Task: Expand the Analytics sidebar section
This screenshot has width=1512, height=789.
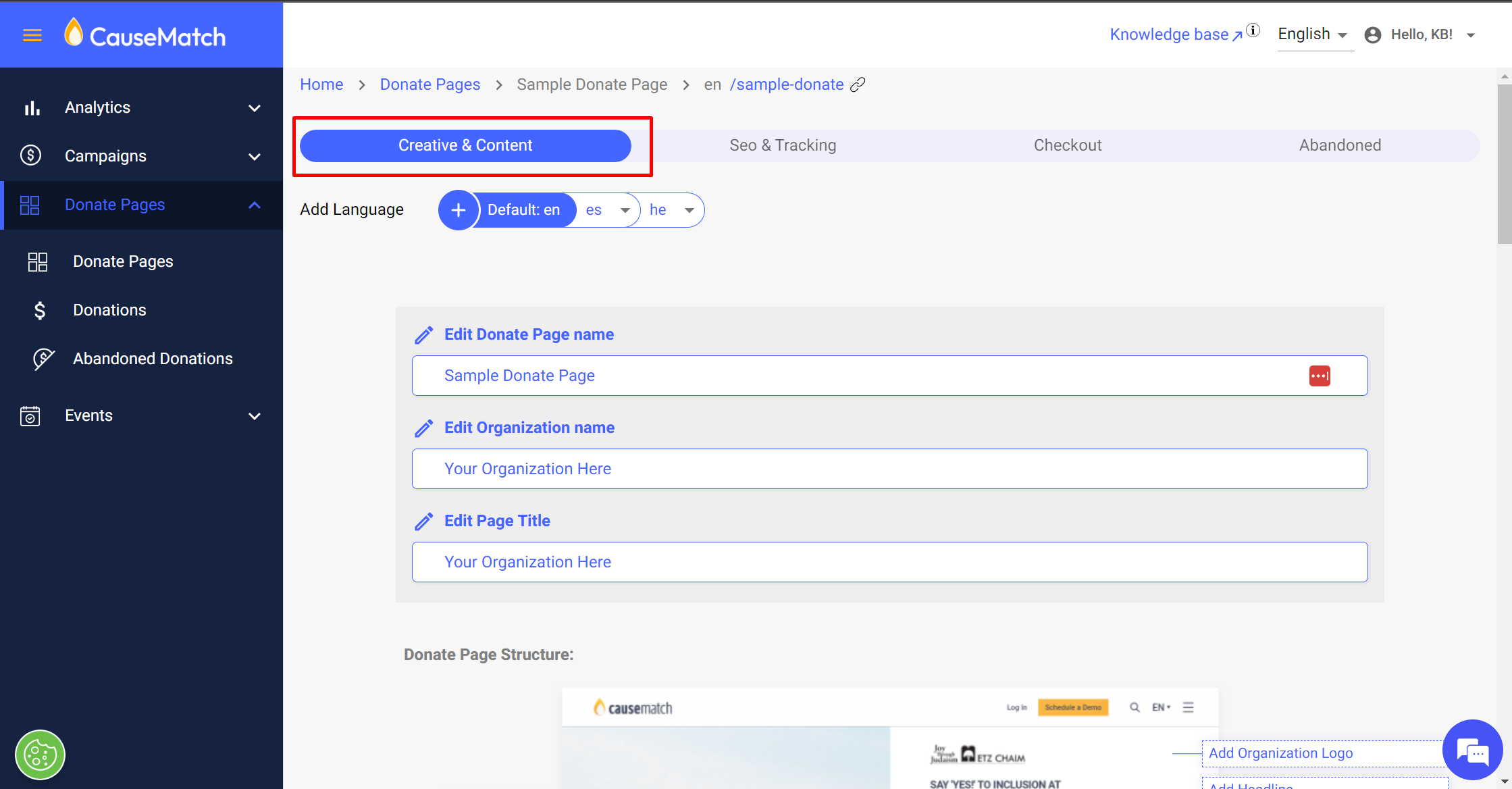Action: [254, 108]
